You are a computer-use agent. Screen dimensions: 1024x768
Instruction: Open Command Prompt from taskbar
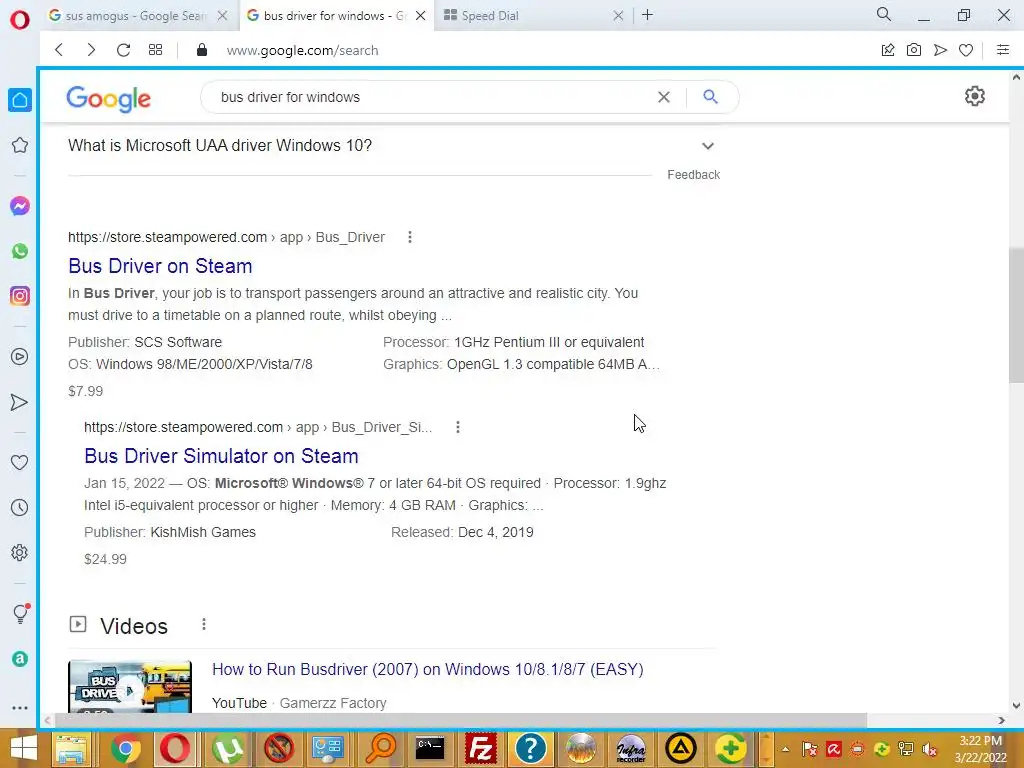(430, 748)
